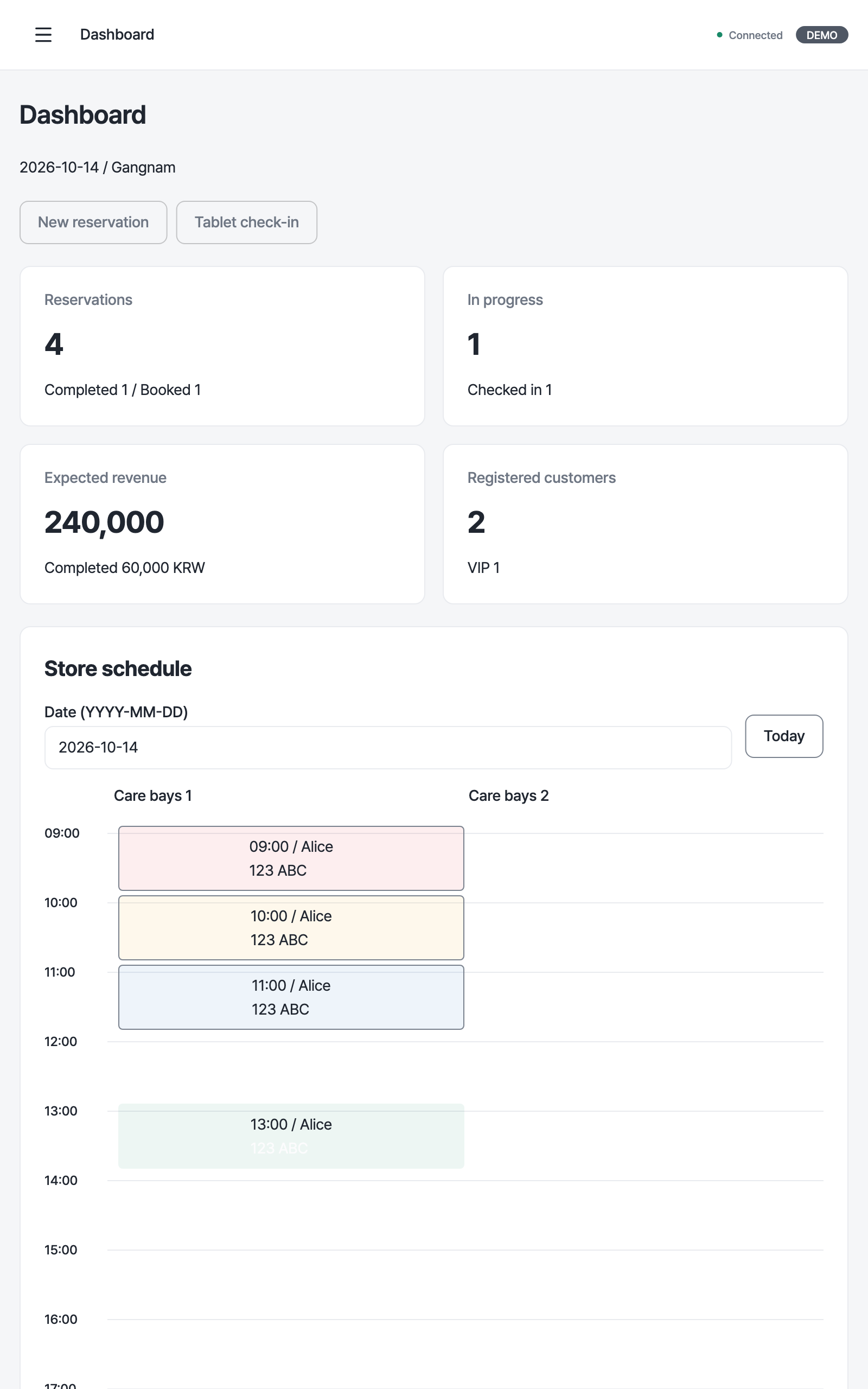
Task: Click the DEMO badge
Action: tap(821, 35)
